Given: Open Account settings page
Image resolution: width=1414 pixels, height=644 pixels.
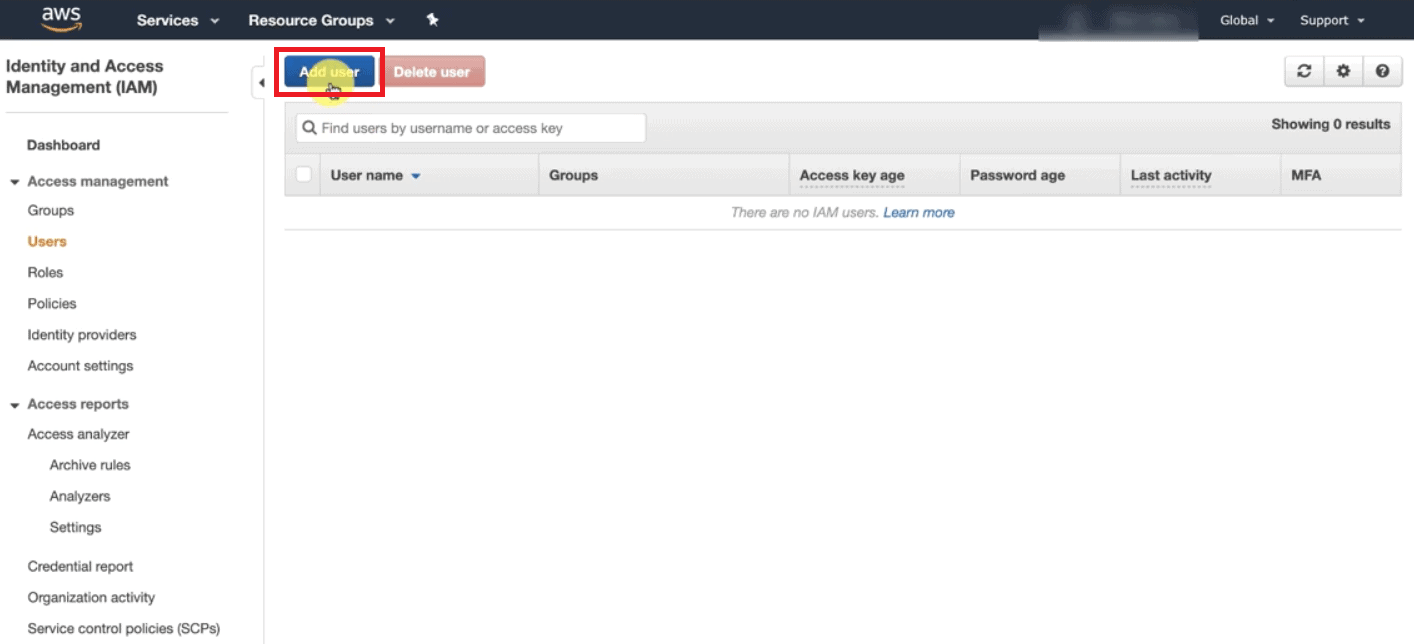Looking at the screenshot, I should [80, 366].
